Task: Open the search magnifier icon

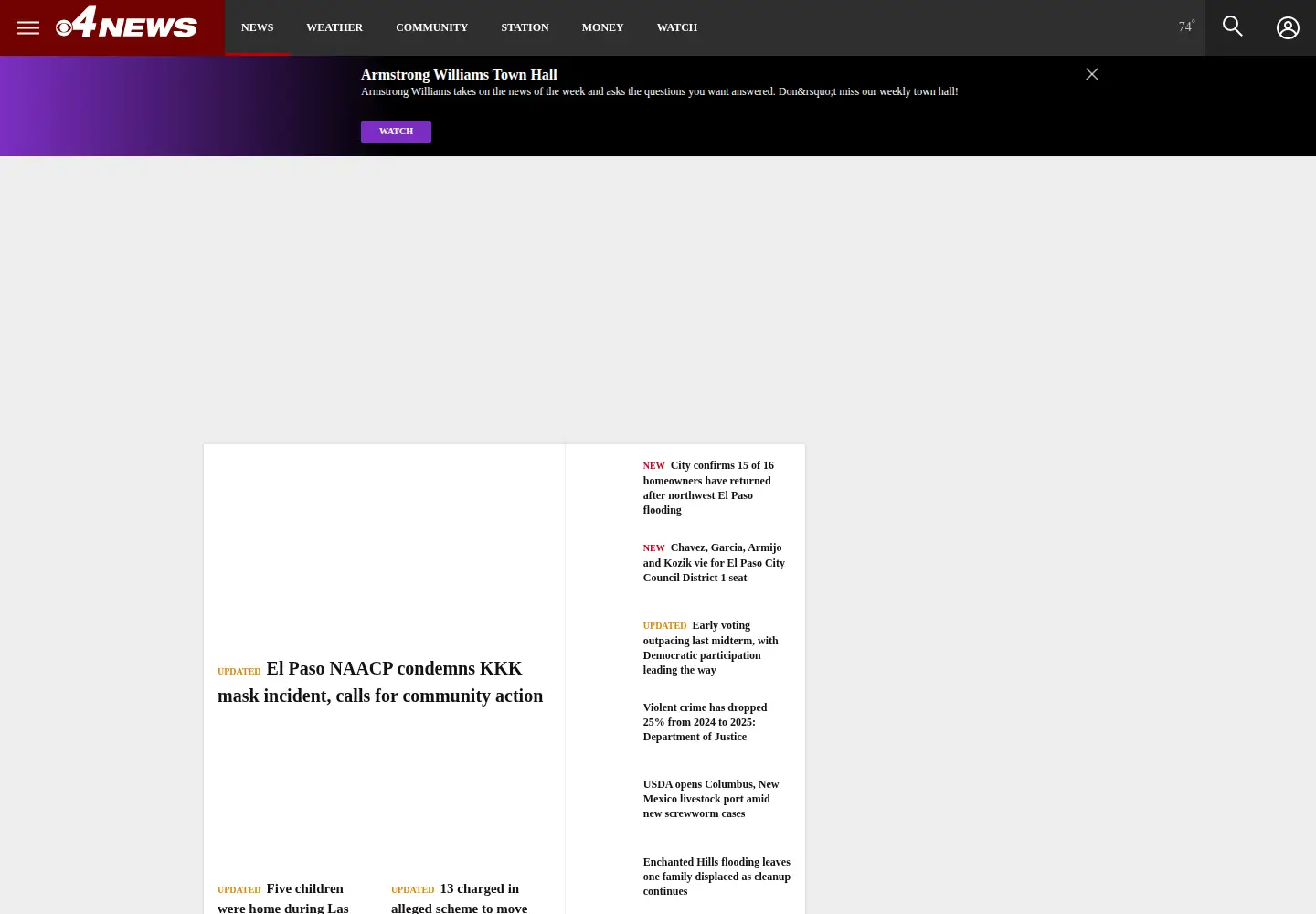Action: [1233, 27]
